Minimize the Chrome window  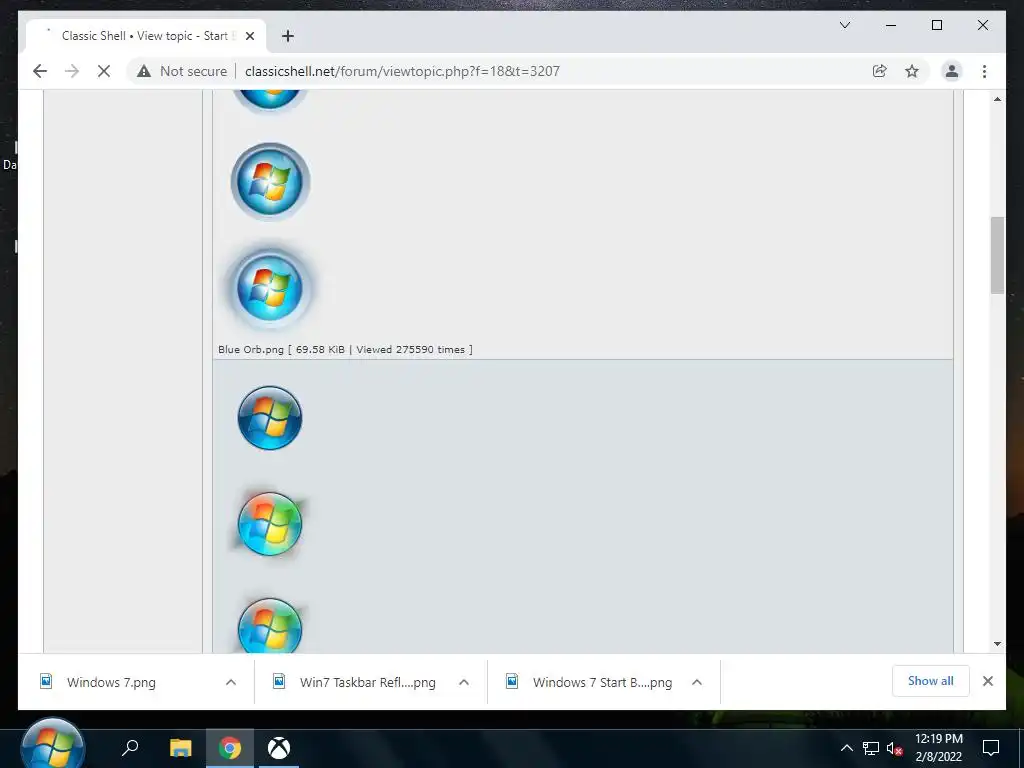[x=891, y=25]
